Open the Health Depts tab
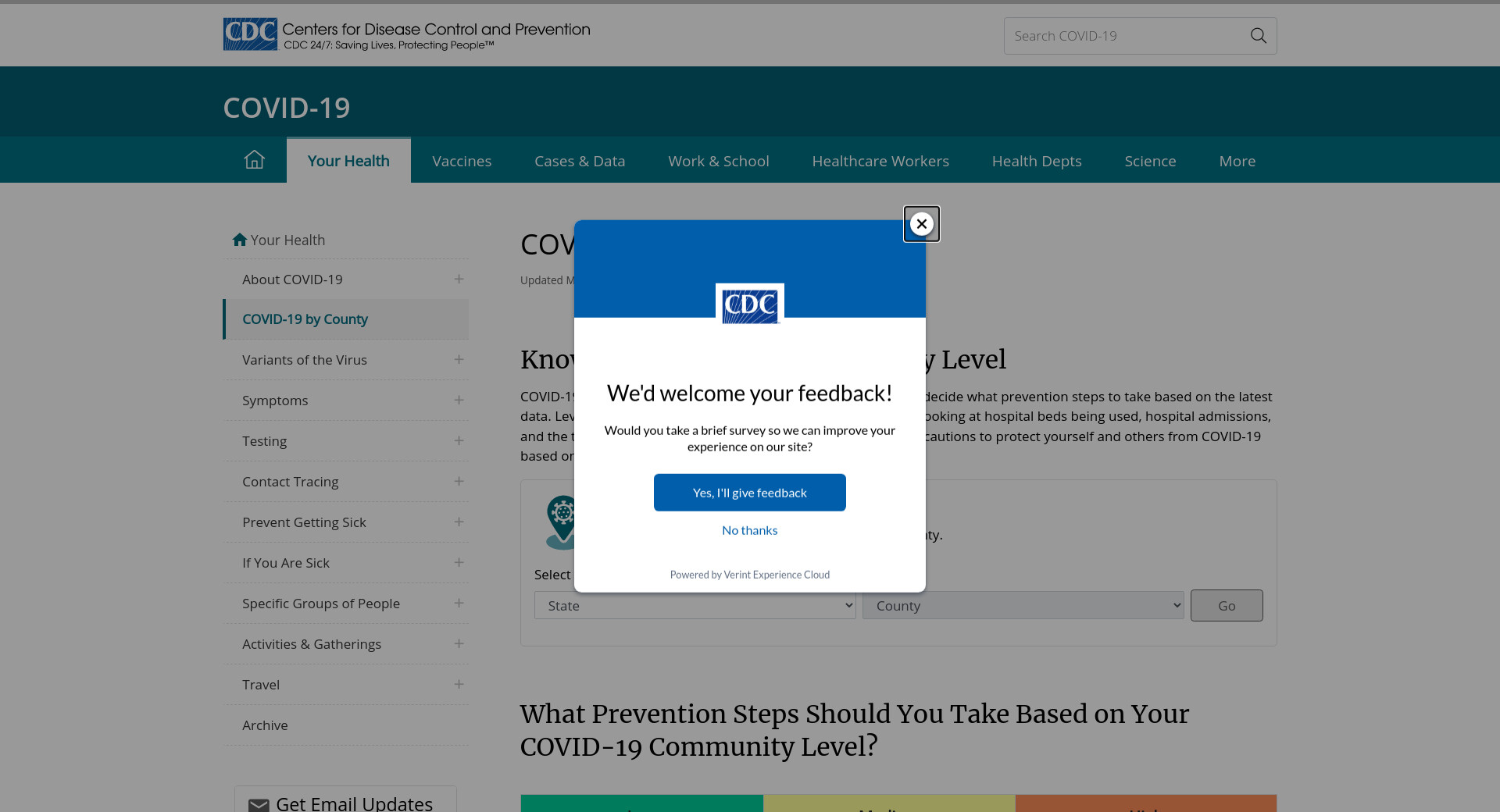This screenshot has height=812, width=1500. (x=1037, y=161)
